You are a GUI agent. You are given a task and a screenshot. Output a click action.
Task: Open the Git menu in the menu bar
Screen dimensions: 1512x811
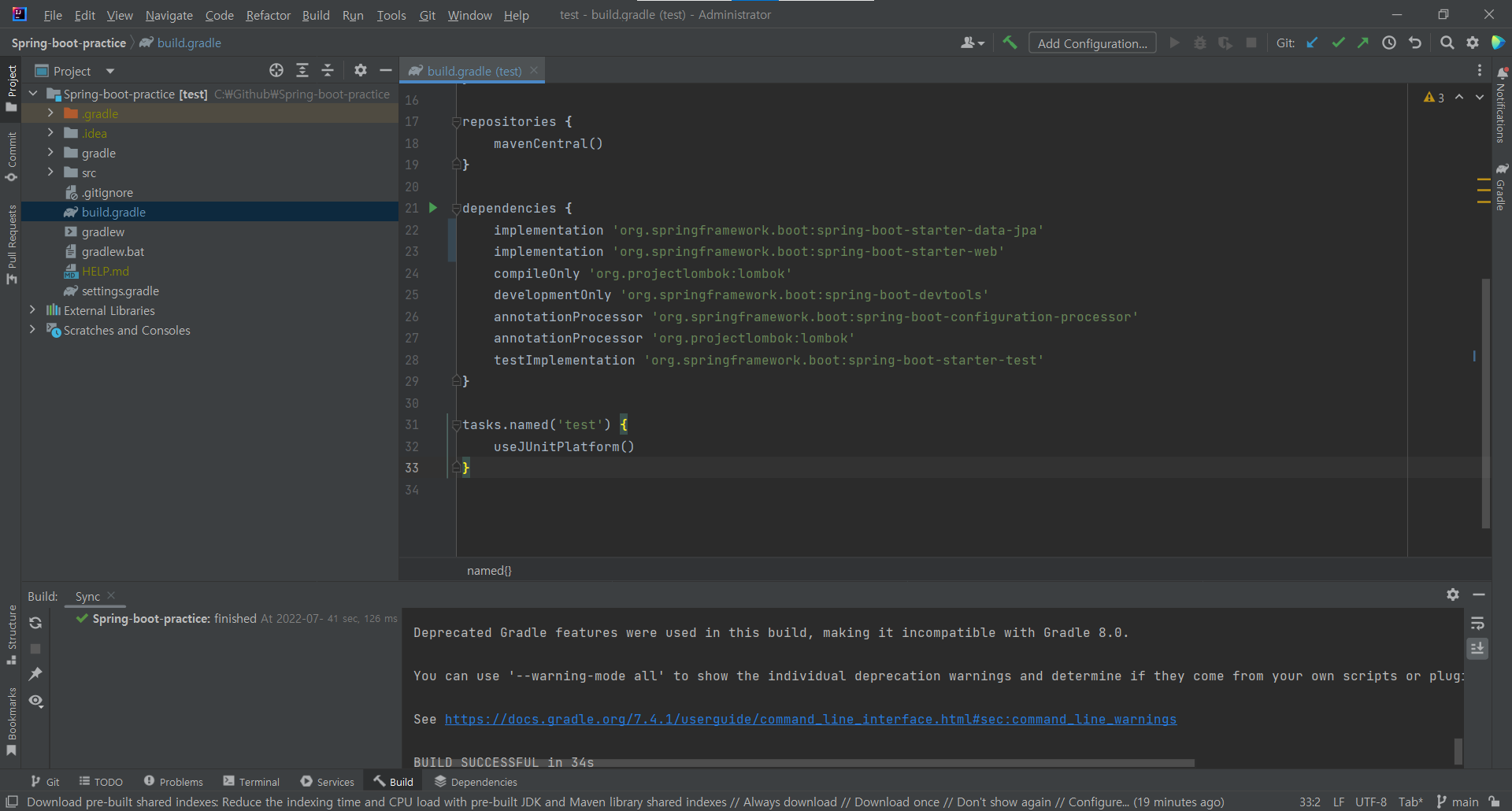click(428, 15)
